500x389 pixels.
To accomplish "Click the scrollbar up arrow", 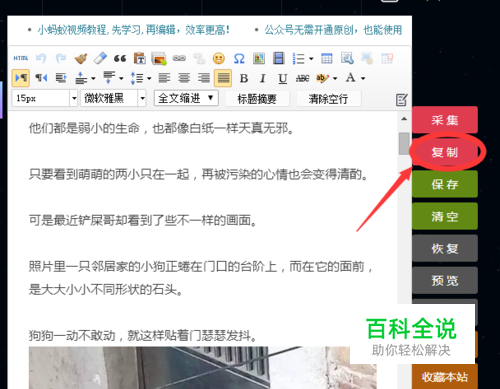I will 404,119.
